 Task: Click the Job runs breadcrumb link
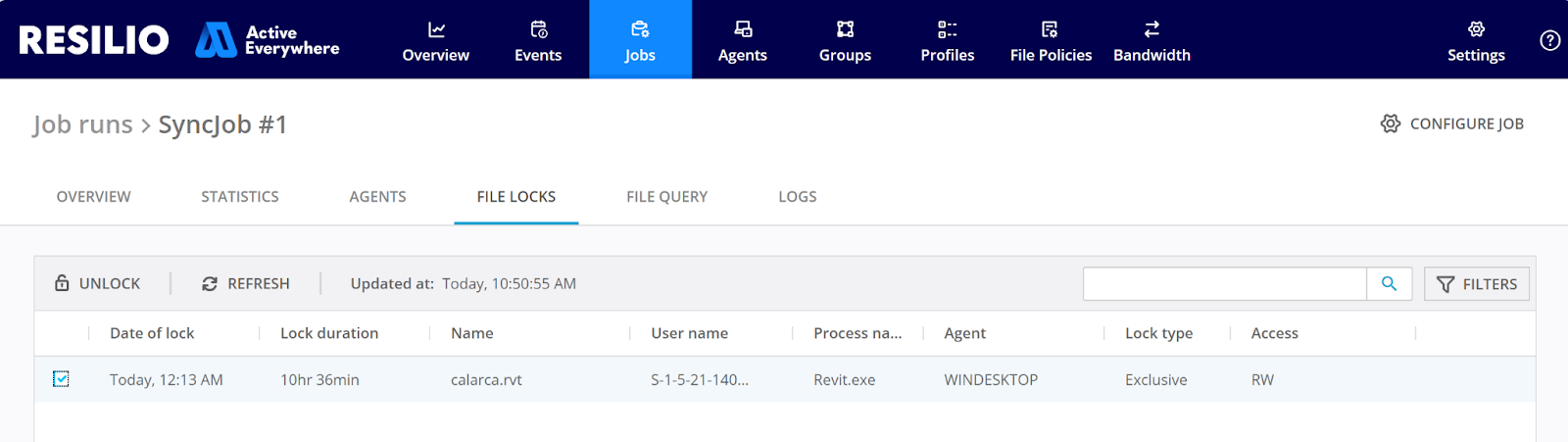click(82, 124)
